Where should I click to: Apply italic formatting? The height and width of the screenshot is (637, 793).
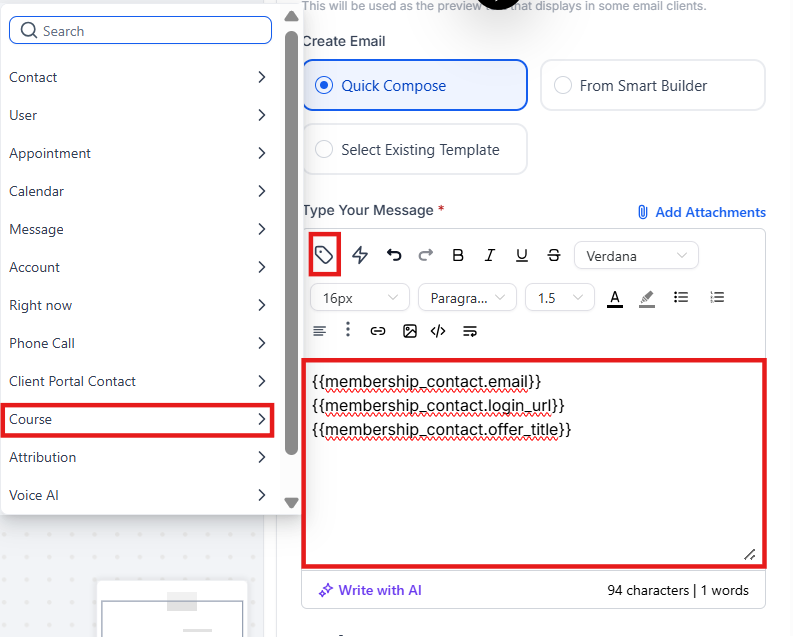coord(490,255)
